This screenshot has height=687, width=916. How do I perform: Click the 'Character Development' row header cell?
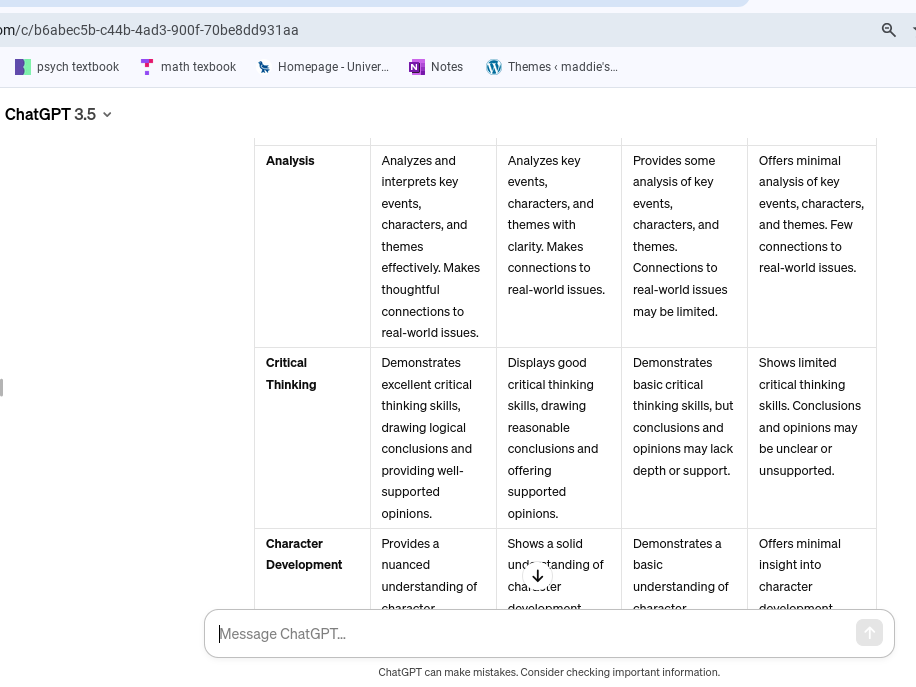313,569
